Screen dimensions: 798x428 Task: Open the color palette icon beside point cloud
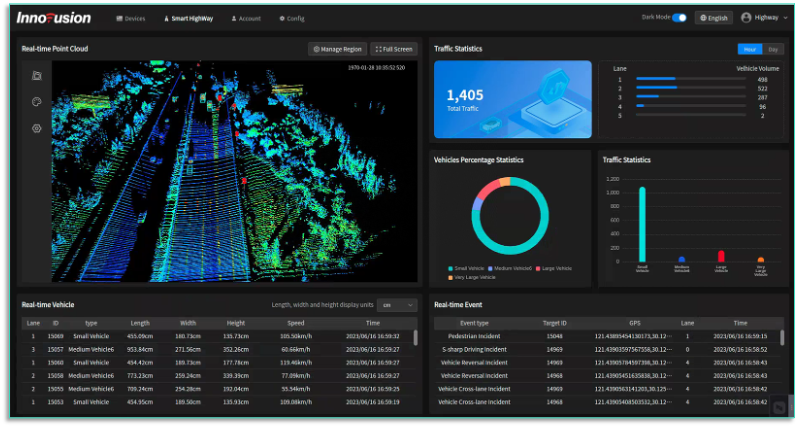37,102
